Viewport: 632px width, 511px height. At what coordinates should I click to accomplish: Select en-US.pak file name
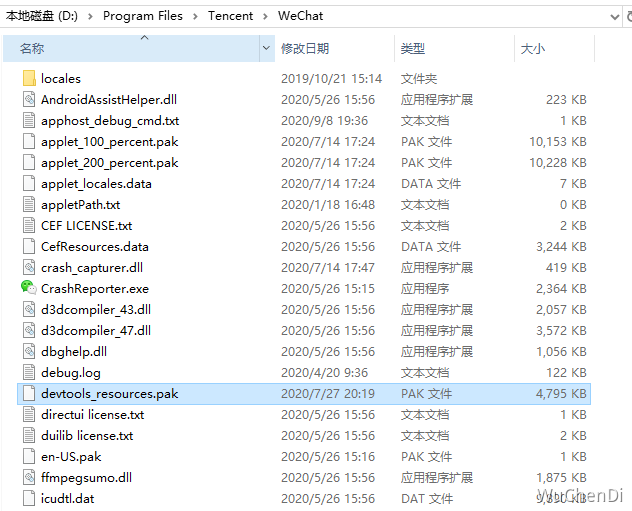71,456
